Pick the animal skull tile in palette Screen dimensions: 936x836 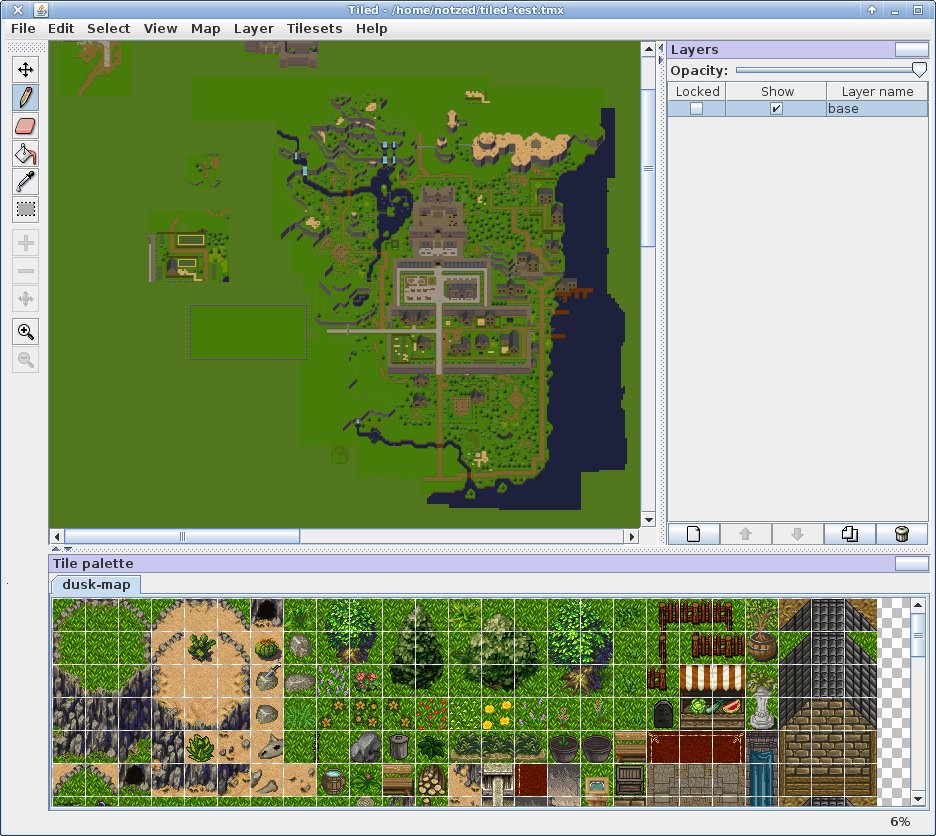pos(266,746)
